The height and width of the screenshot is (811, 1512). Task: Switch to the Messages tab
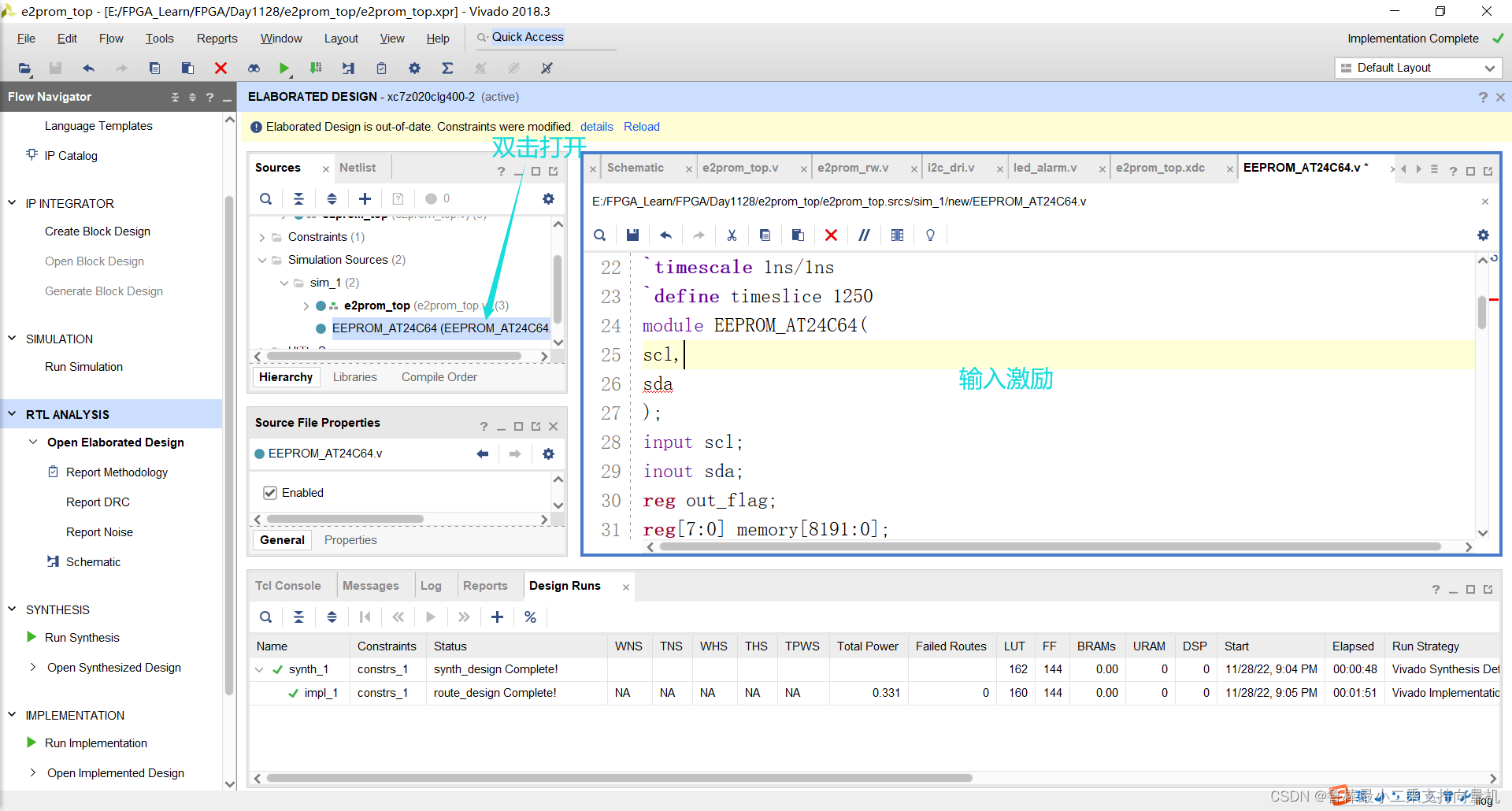click(x=370, y=586)
